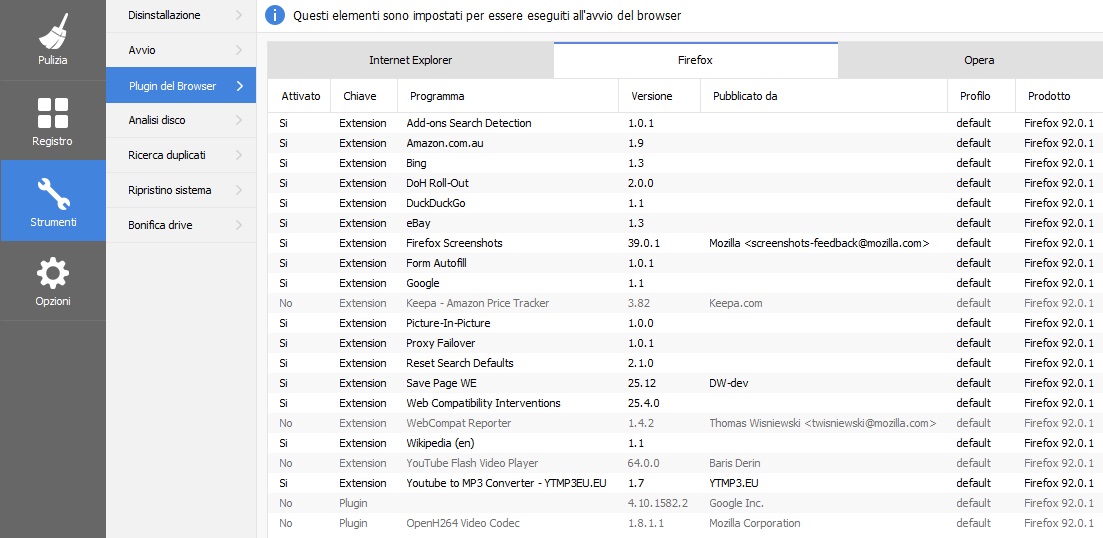Screen dimensions: 1103x538
Task: Click version 39.0.1 cell
Action: [644, 243]
